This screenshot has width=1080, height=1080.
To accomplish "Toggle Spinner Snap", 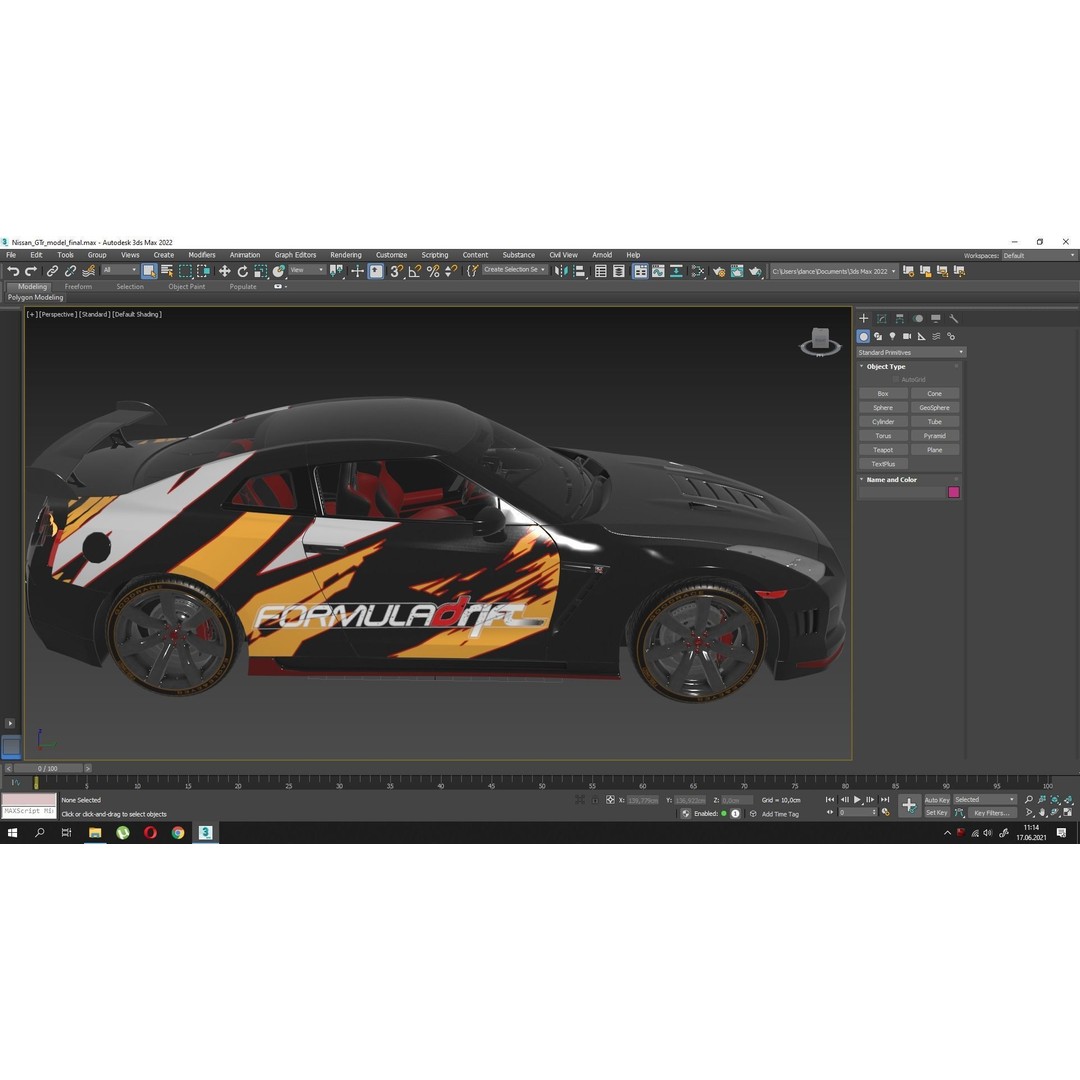I will [x=450, y=271].
